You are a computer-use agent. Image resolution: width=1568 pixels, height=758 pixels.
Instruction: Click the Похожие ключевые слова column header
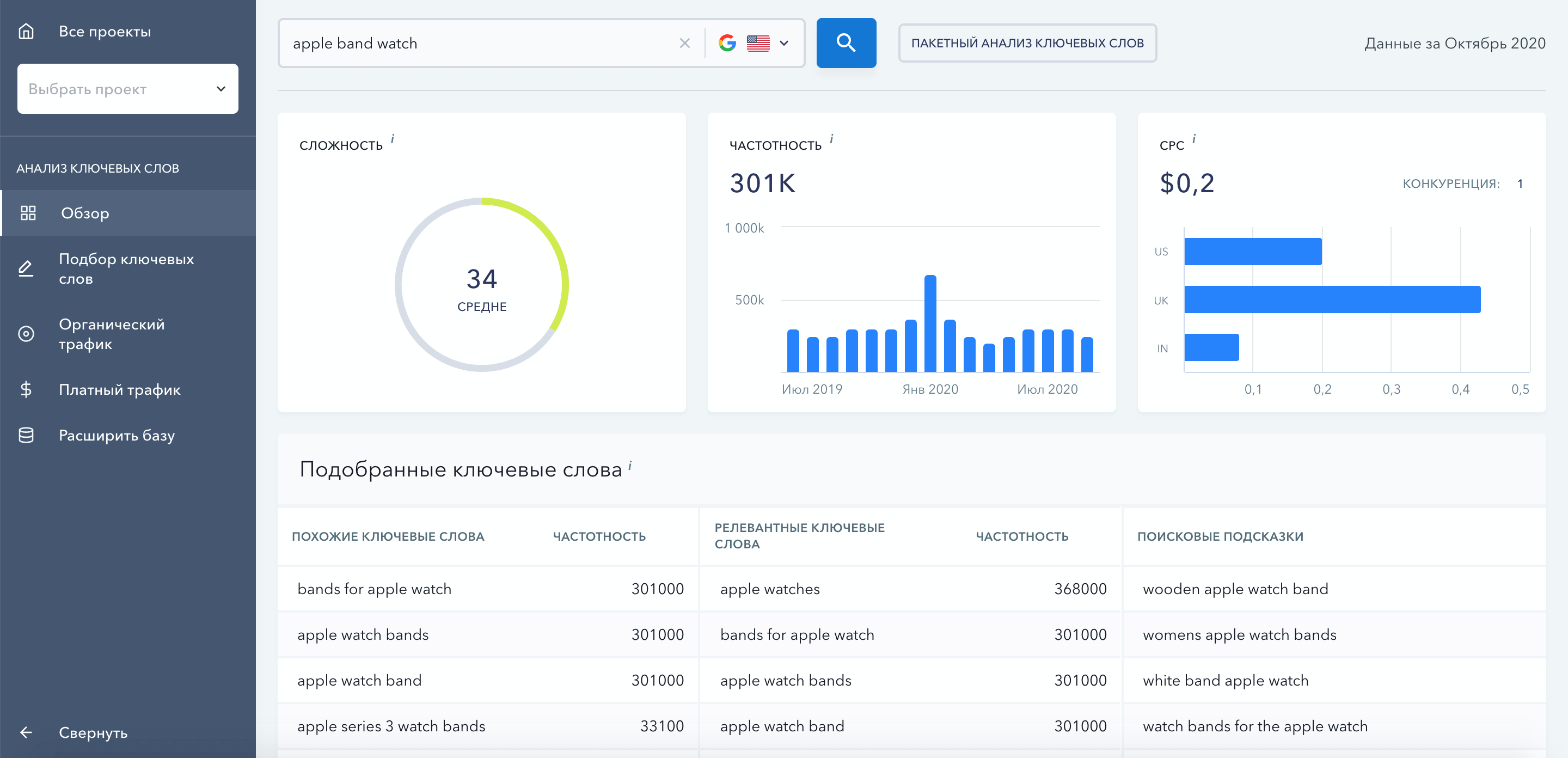pos(388,536)
